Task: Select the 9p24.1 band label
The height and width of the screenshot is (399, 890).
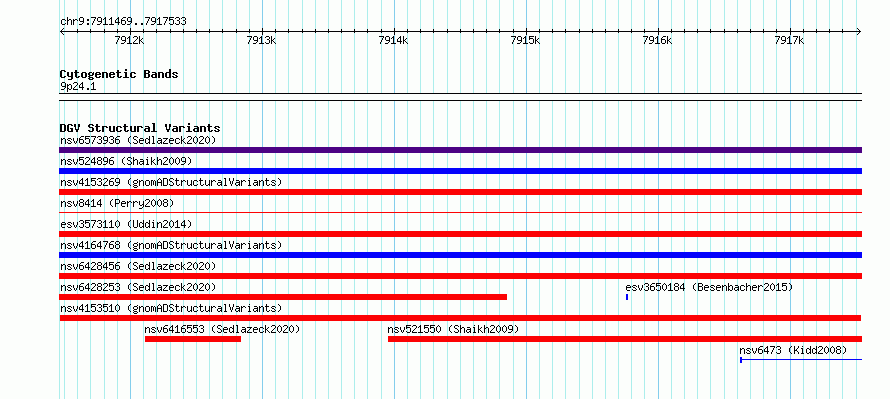Action: tap(78, 87)
